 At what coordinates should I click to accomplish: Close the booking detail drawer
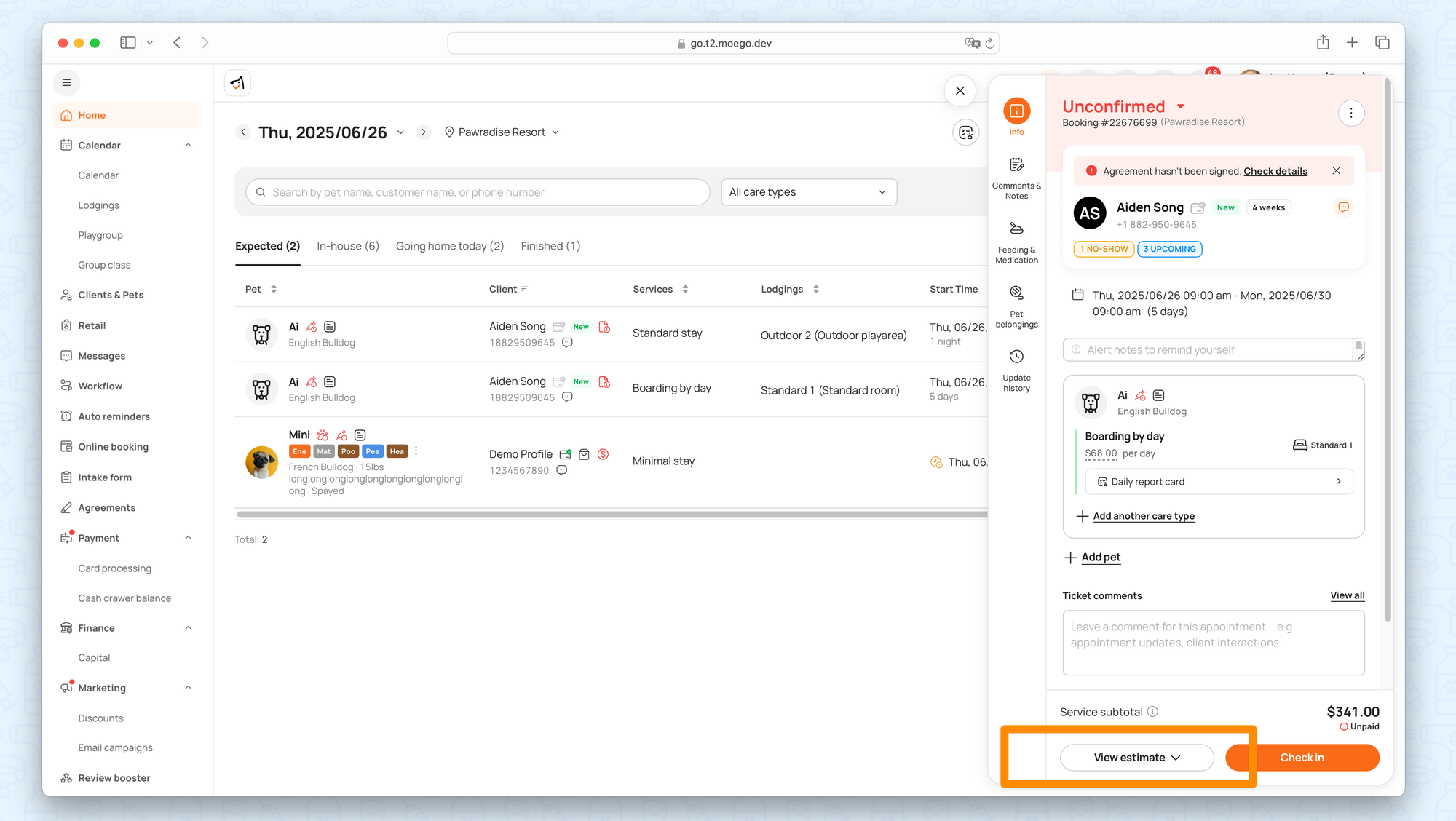(960, 91)
